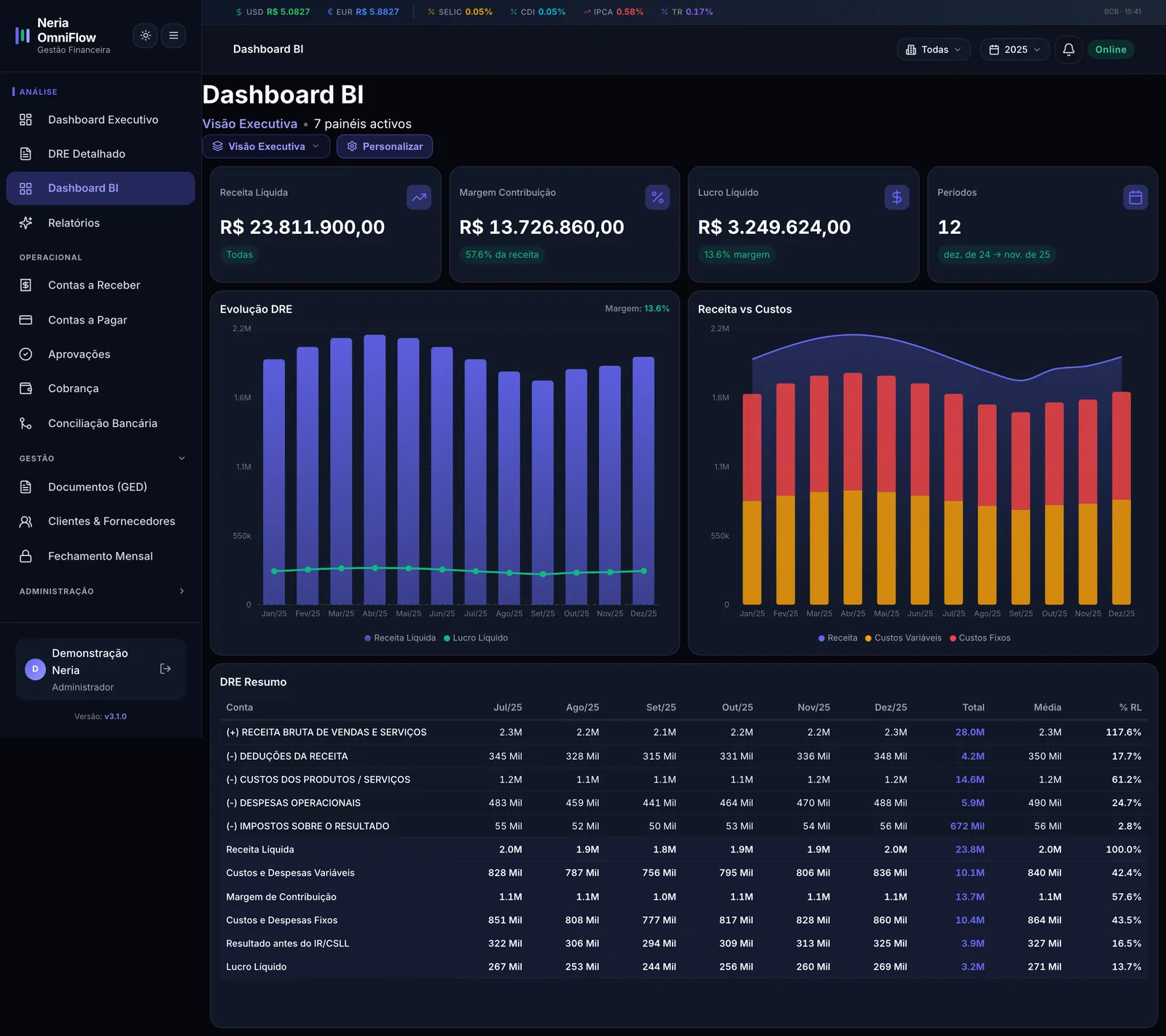The image size is (1166, 1036).
Task: Click the 13.6% margem badge
Action: (737, 255)
